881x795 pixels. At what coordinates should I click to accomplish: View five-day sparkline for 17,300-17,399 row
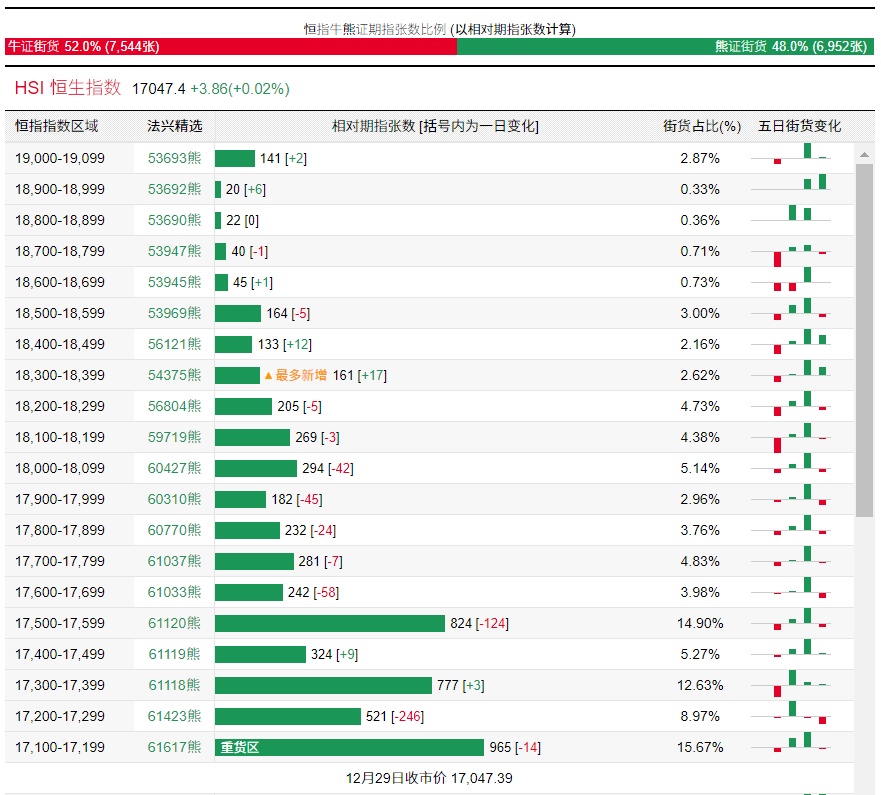pyautogui.click(x=800, y=685)
